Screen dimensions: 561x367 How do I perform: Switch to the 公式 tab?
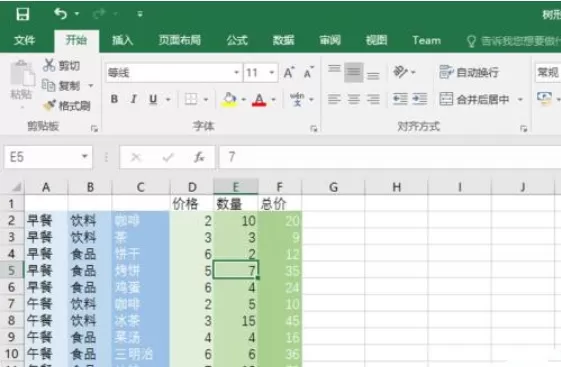[237, 40]
